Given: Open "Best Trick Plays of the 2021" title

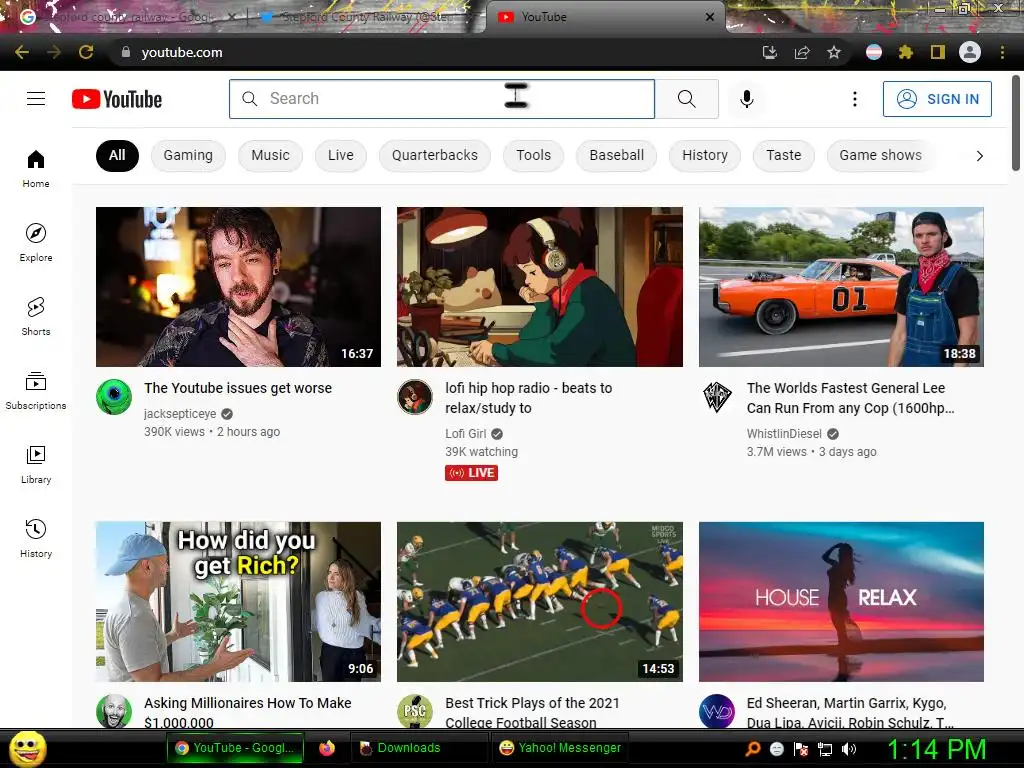Looking at the screenshot, I should pos(532,712).
